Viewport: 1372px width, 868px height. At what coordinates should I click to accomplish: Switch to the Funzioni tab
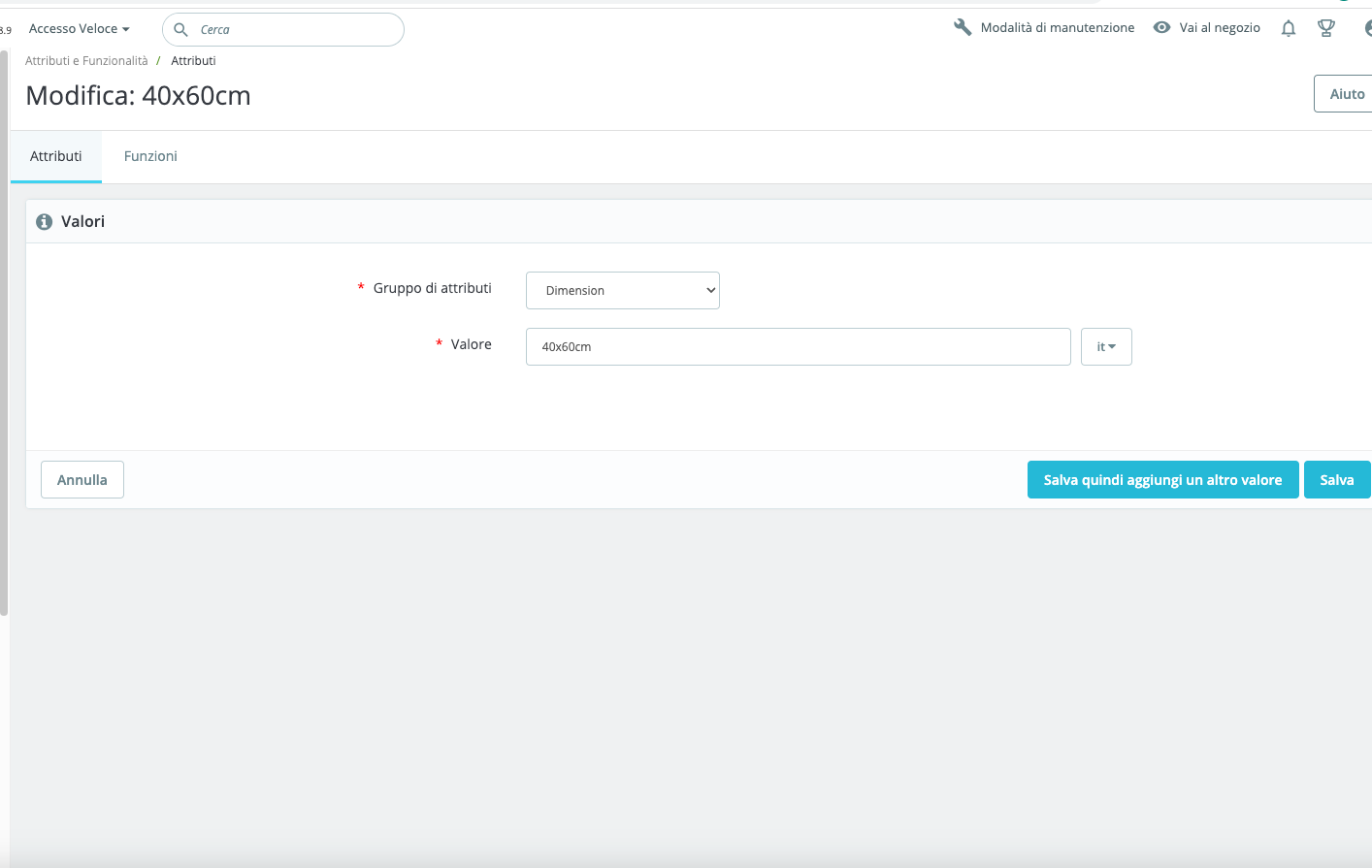150,156
